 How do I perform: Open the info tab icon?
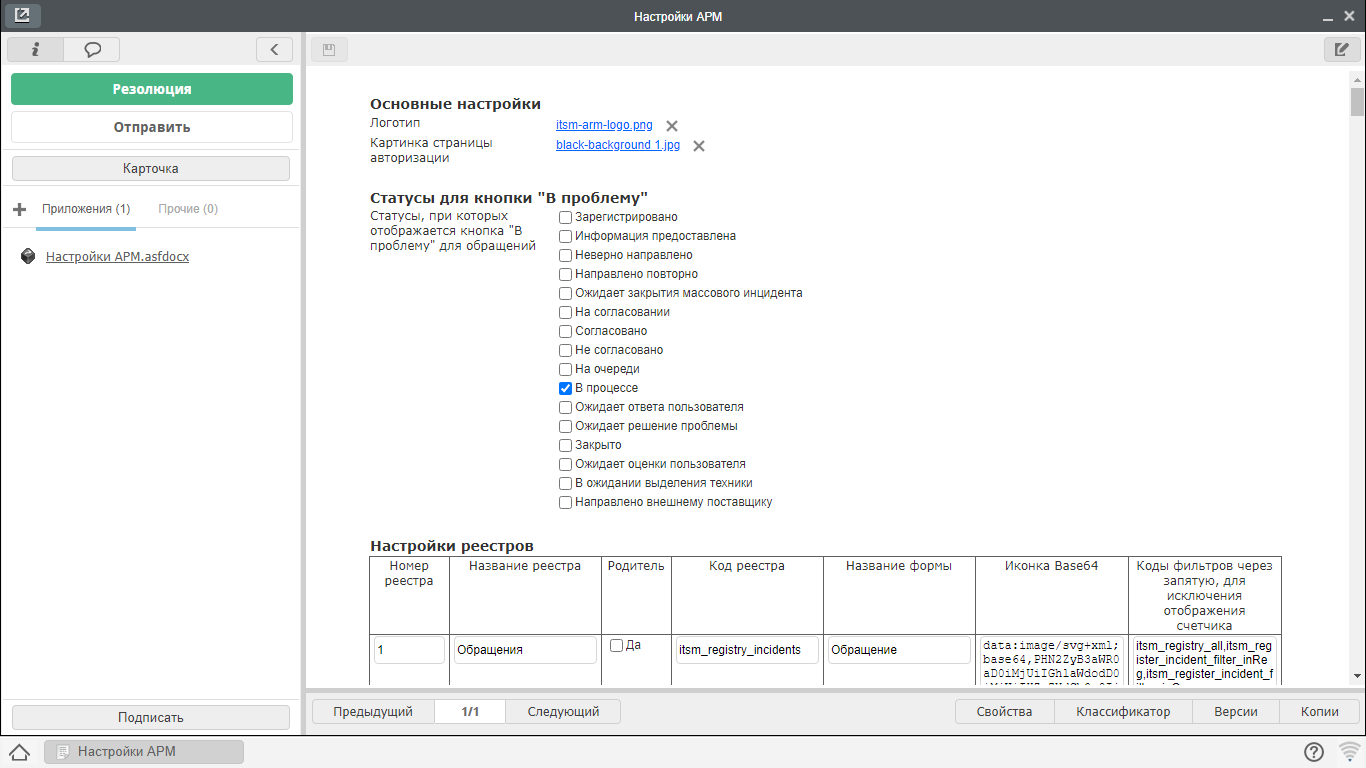coord(36,49)
